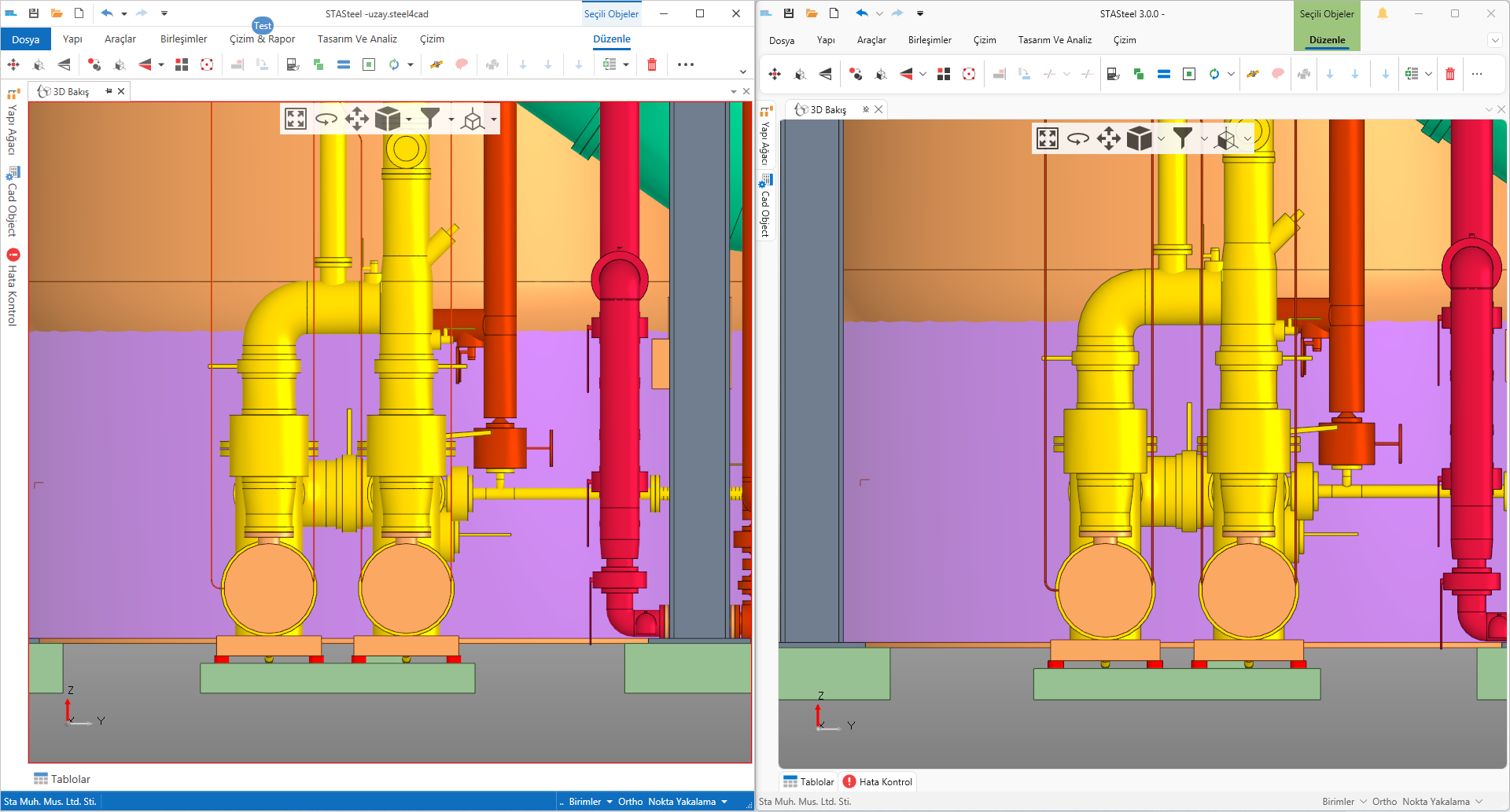This screenshot has width=1510, height=812.
Task: Click the Tablolar button in left window
Action: (x=62, y=779)
